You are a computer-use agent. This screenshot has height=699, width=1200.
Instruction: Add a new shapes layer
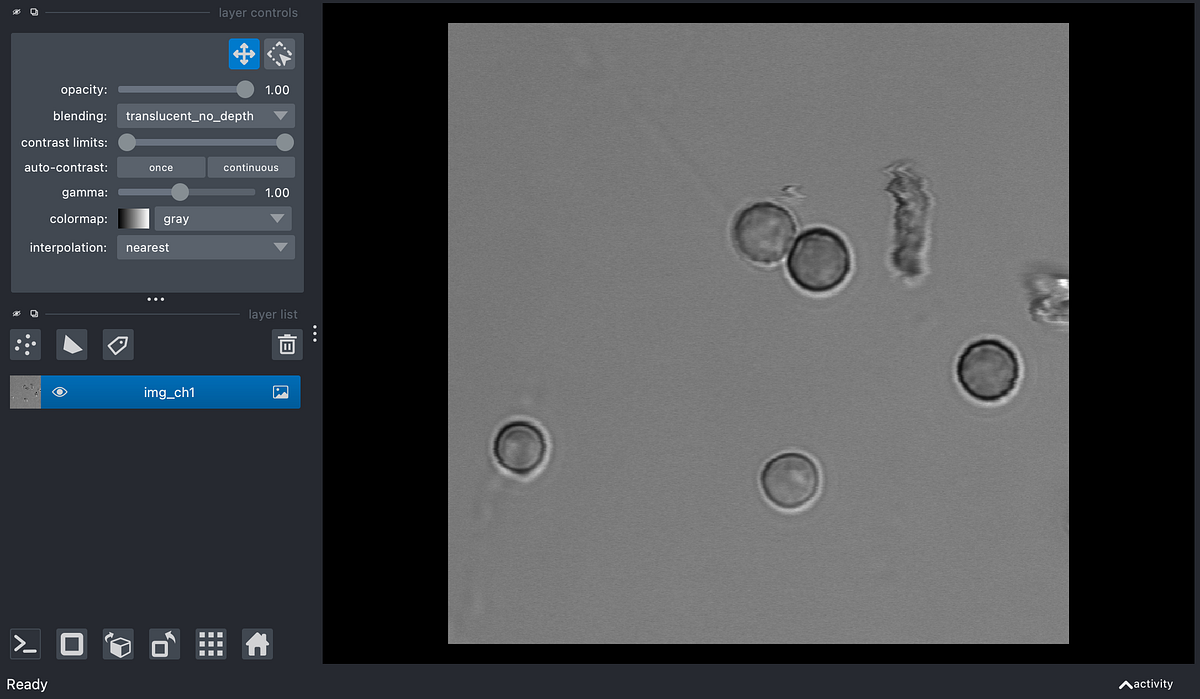(71, 344)
